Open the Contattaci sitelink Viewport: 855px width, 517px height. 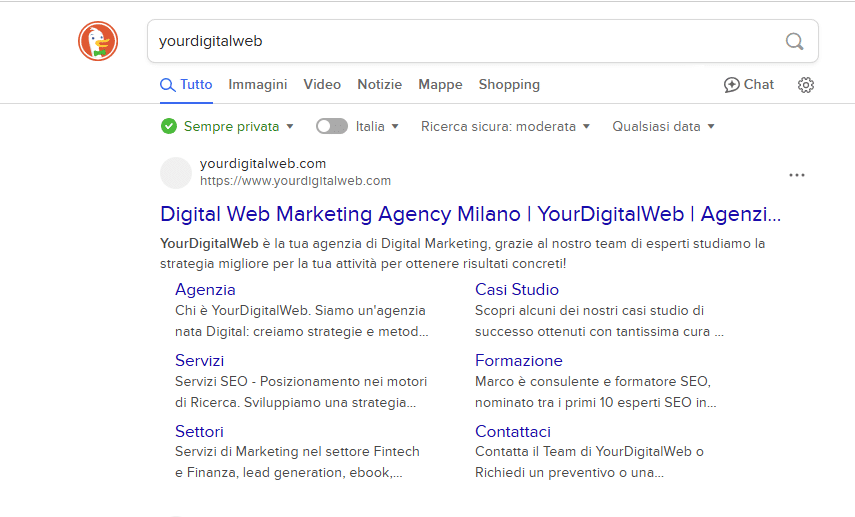513,431
